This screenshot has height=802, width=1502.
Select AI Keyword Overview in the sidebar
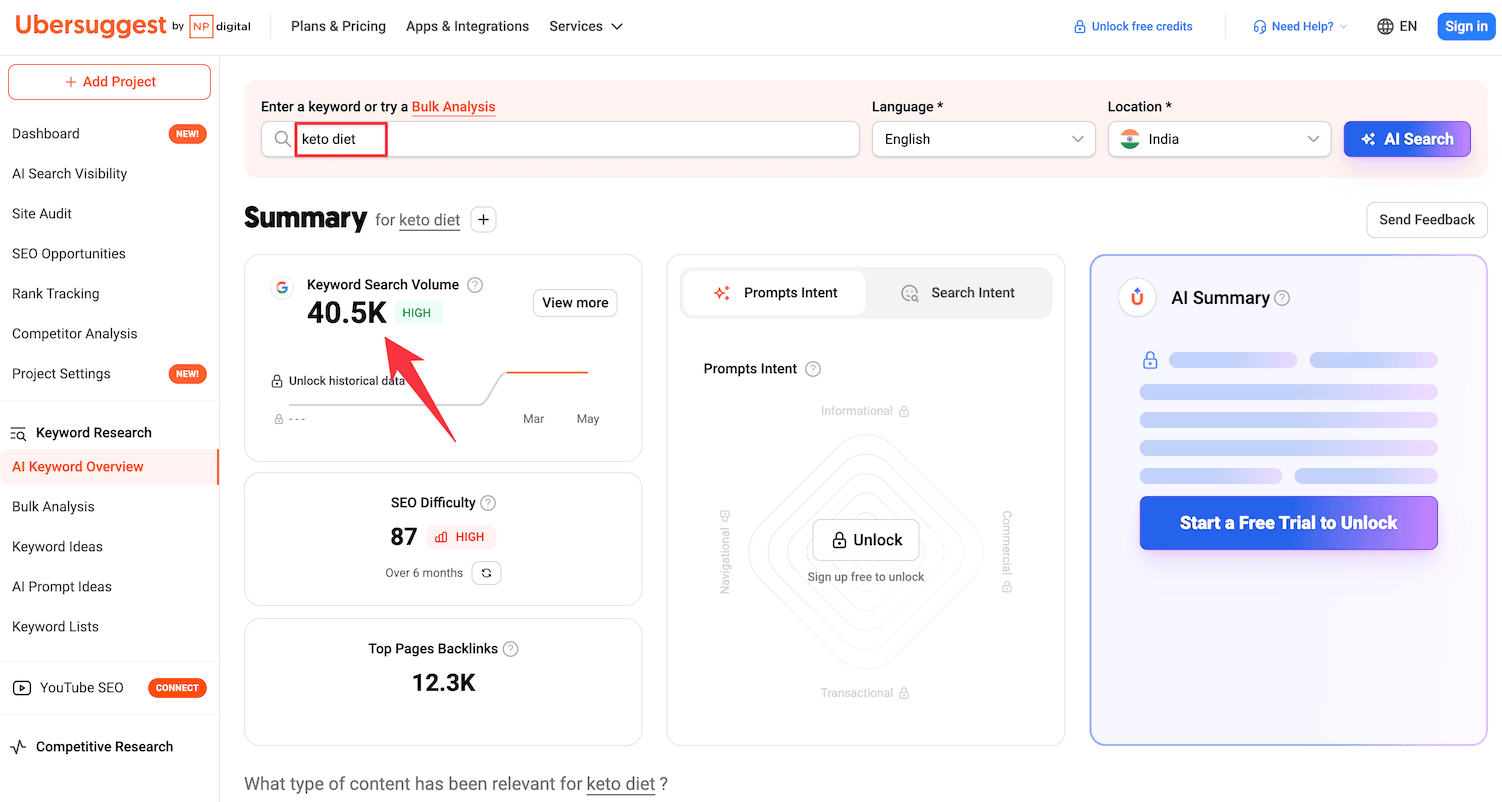[109, 467]
